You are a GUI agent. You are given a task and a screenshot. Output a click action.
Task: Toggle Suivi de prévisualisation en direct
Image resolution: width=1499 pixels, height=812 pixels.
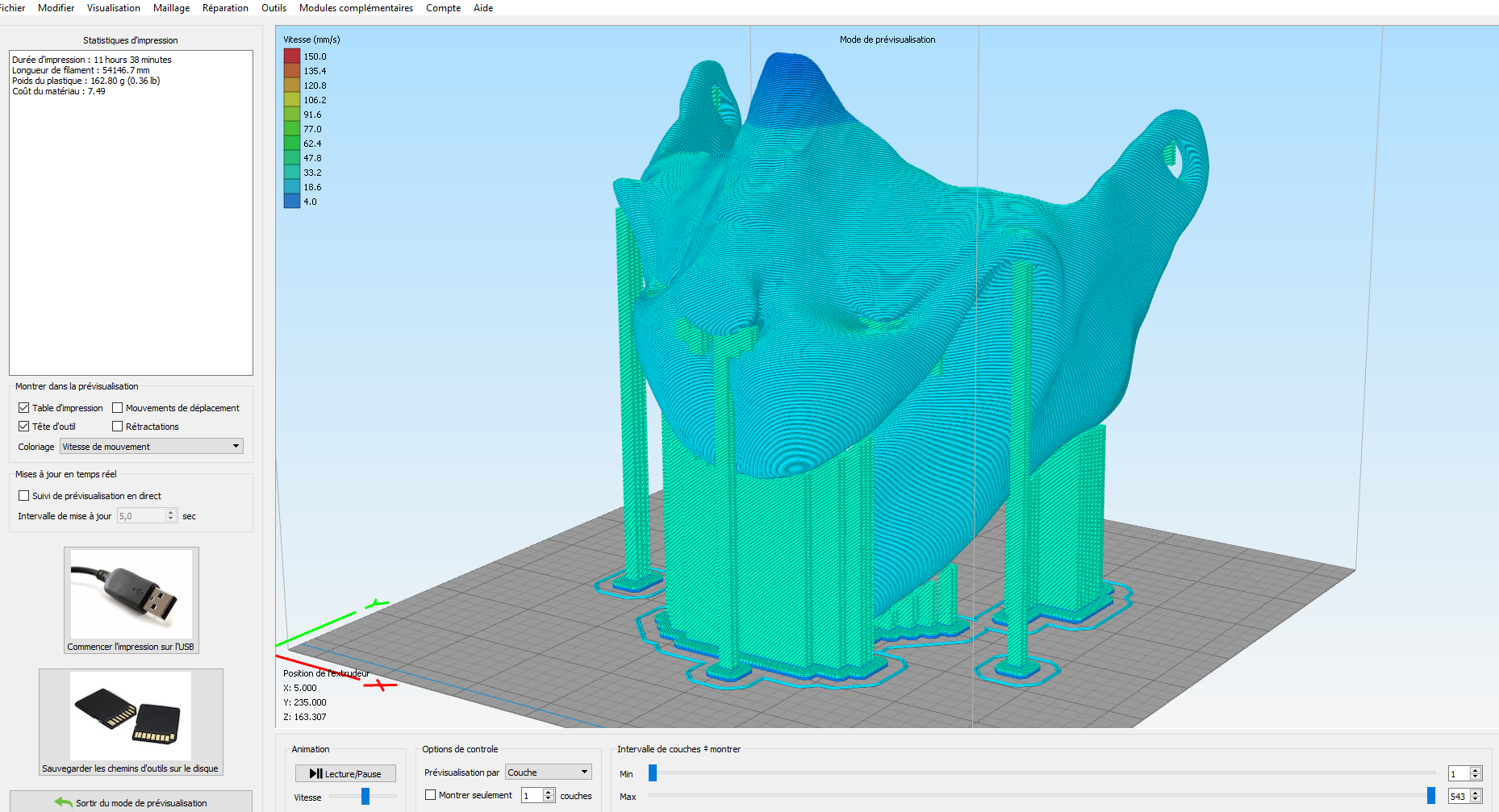(x=24, y=496)
